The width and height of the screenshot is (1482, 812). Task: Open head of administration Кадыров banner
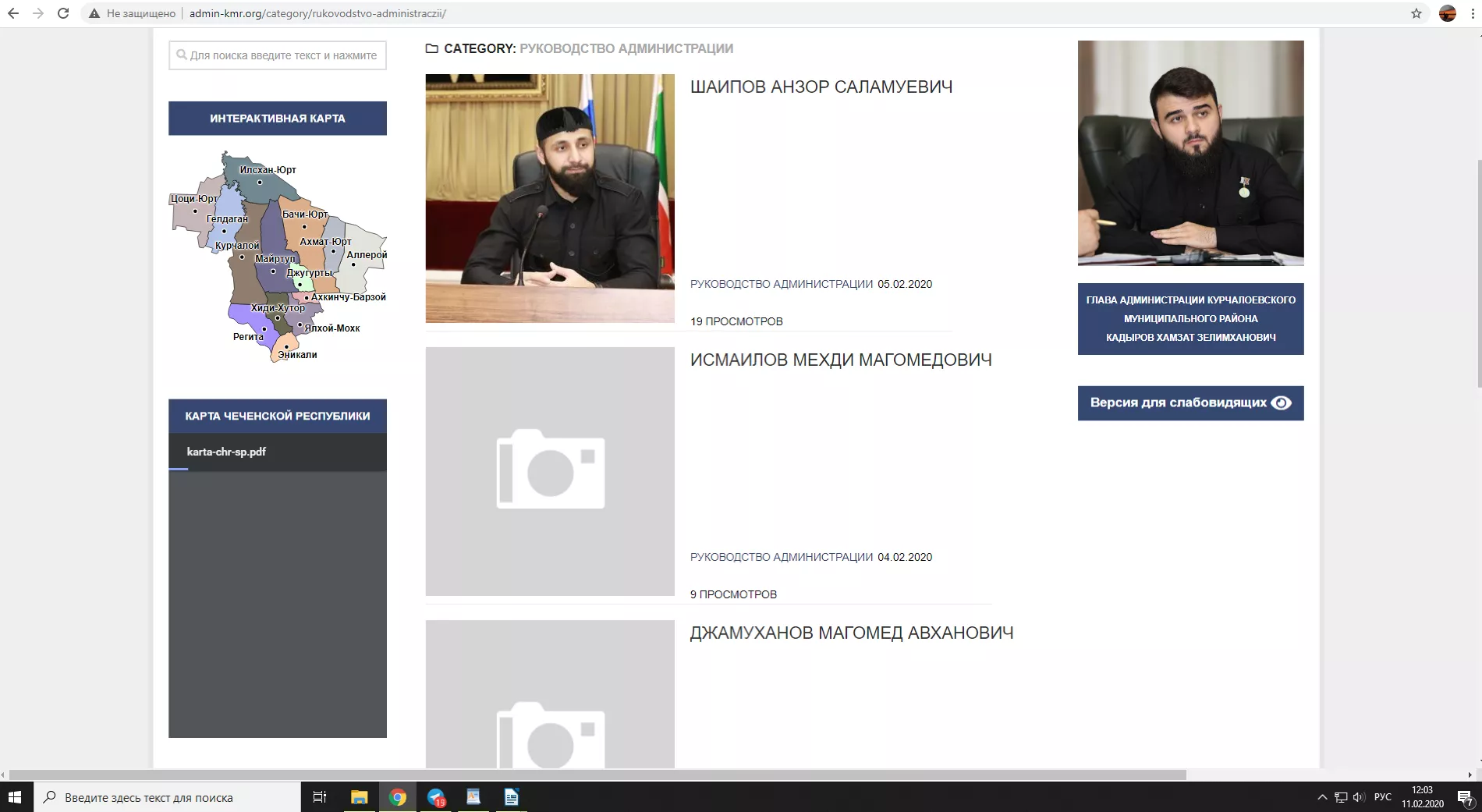tap(1190, 318)
